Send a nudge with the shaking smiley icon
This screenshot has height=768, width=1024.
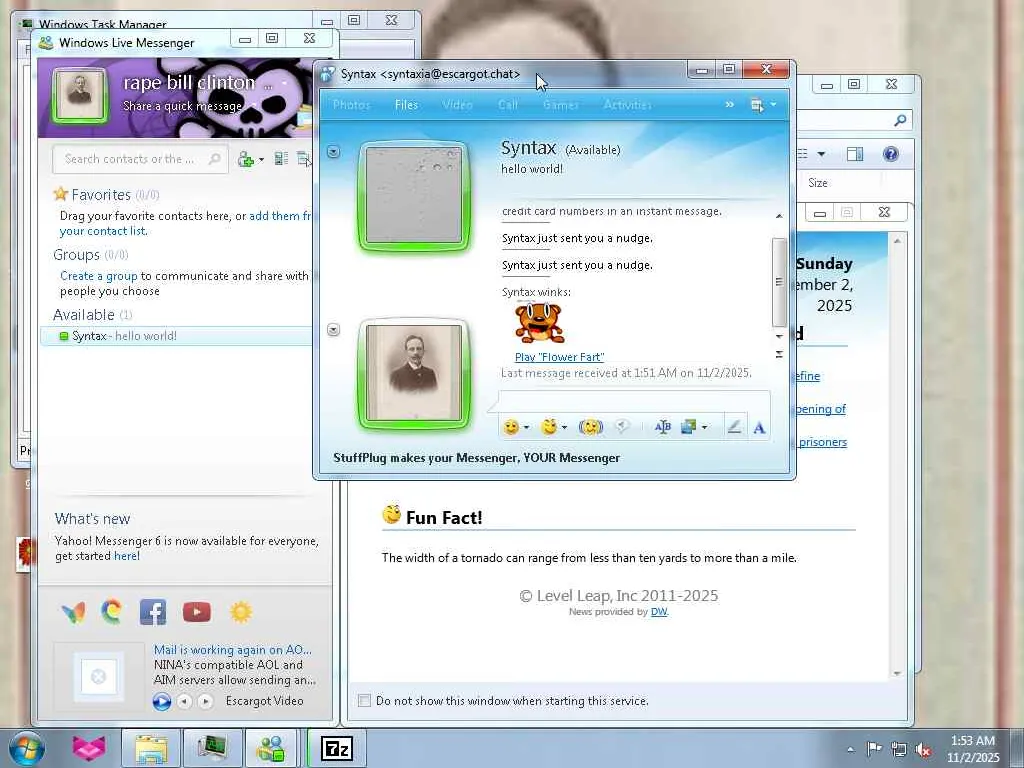(590, 427)
